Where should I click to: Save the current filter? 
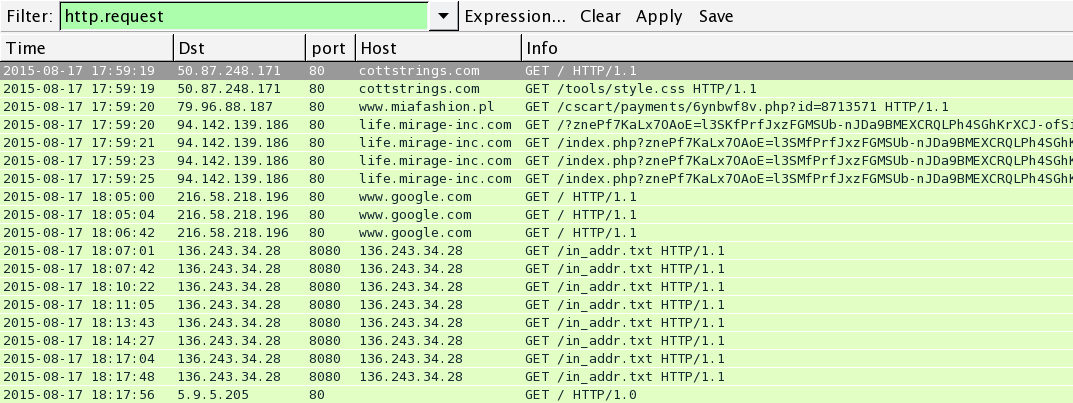pos(716,16)
